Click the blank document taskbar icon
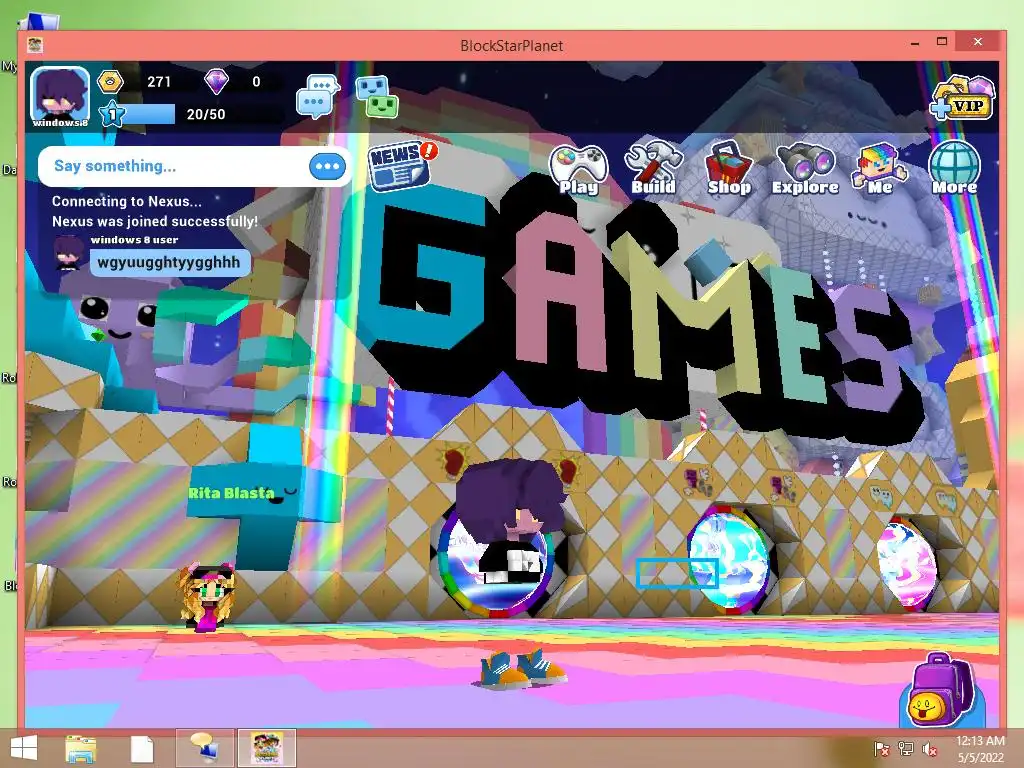1024x768 pixels. coord(142,749)
